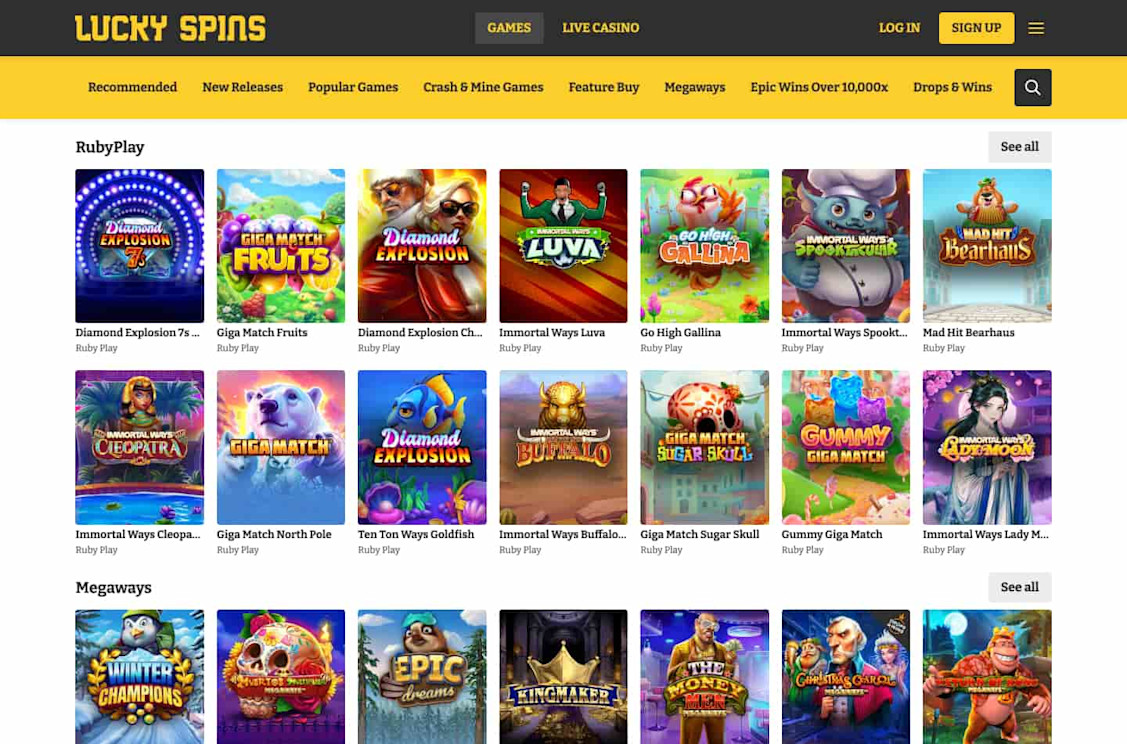This screenshot has width=1127, height=744.
Task: Click the Log In link
Action: (x=899, y=28)
